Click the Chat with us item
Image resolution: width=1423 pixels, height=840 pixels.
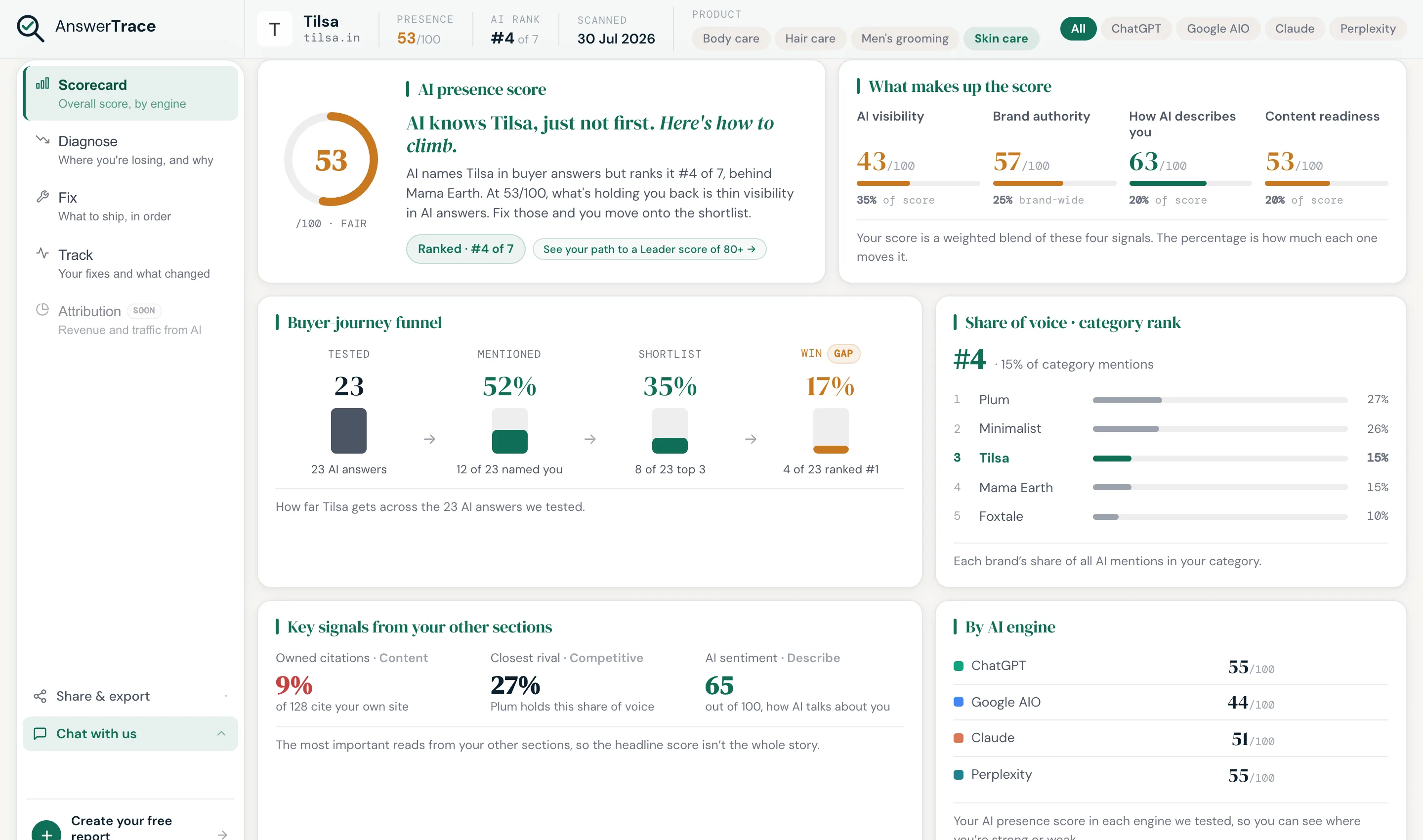pyautogui.click(x=130, y=734)
